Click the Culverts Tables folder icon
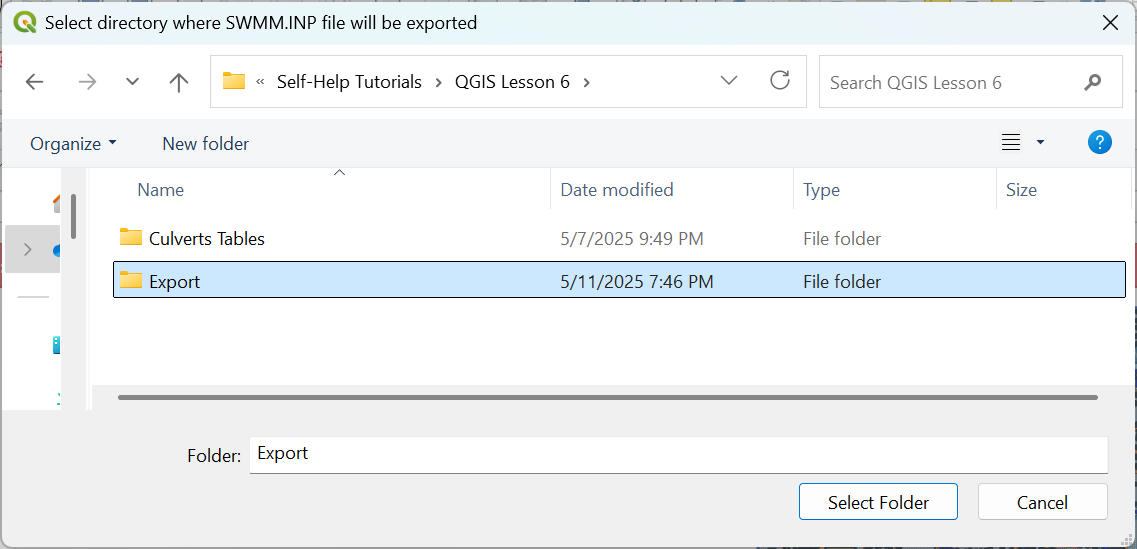The image size is (1137, 549). click(x=131, y=238)
